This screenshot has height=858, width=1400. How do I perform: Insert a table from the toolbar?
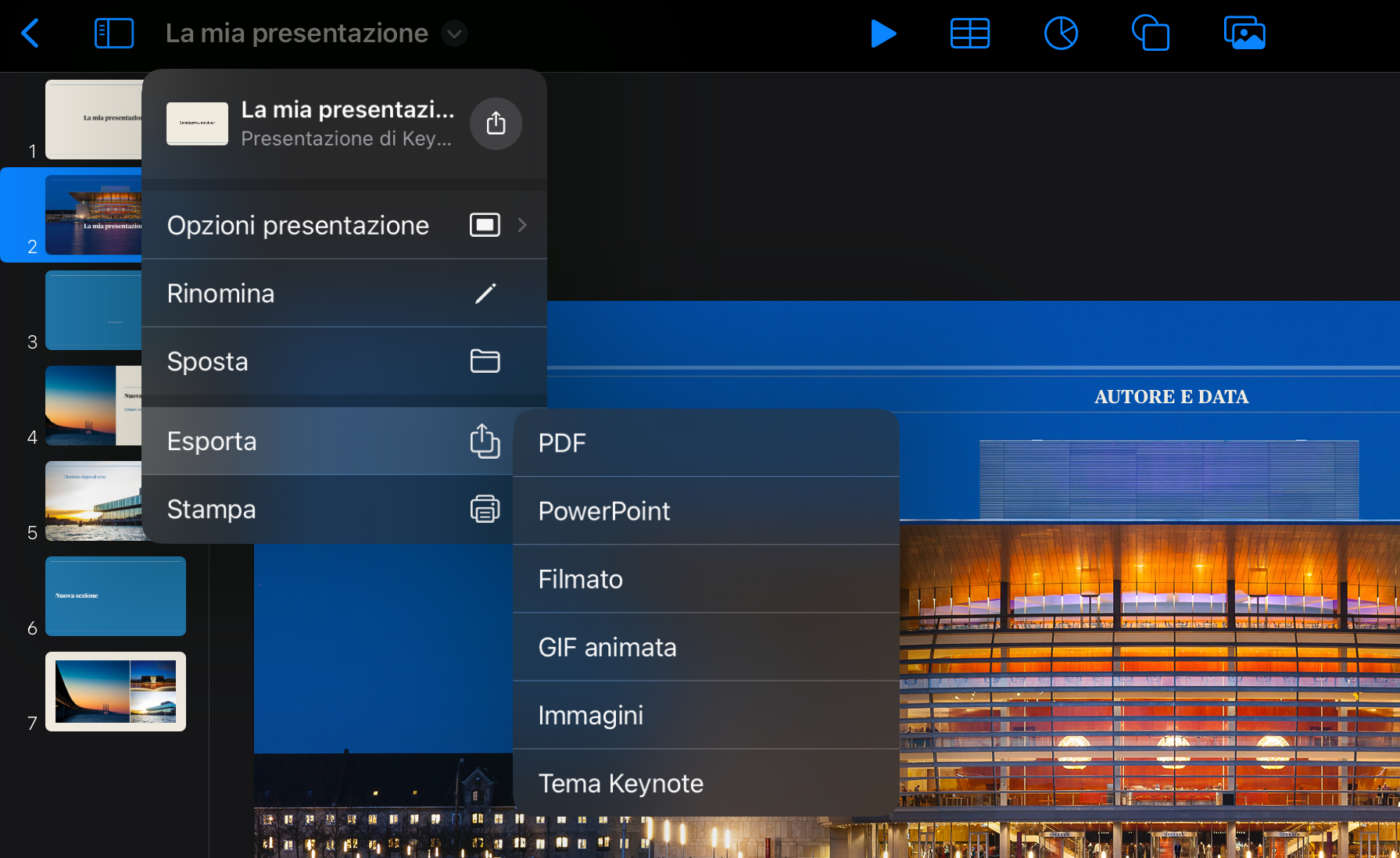(970, 33)
